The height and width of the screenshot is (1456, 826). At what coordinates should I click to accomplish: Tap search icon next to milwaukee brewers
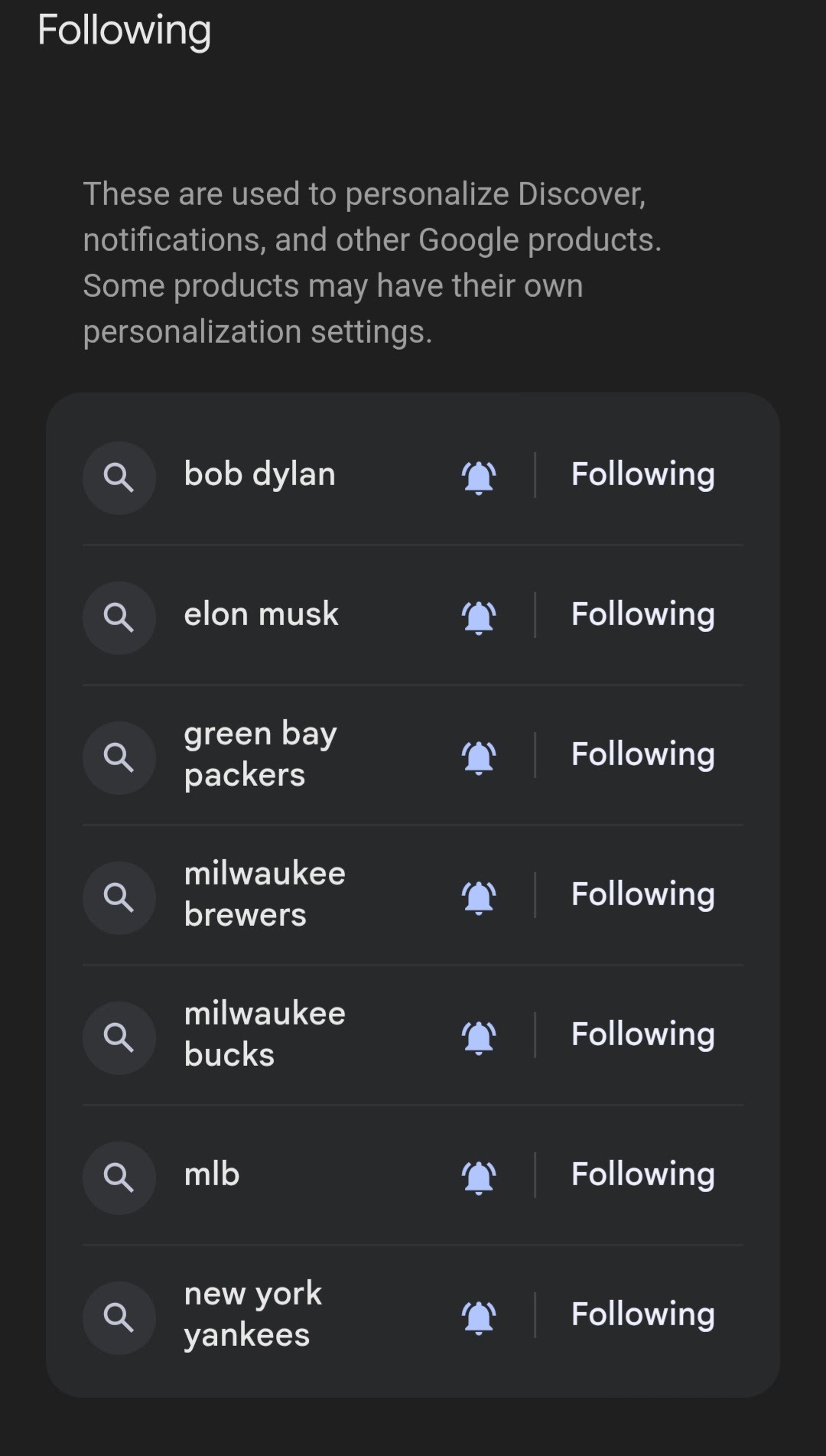point(119,897)
